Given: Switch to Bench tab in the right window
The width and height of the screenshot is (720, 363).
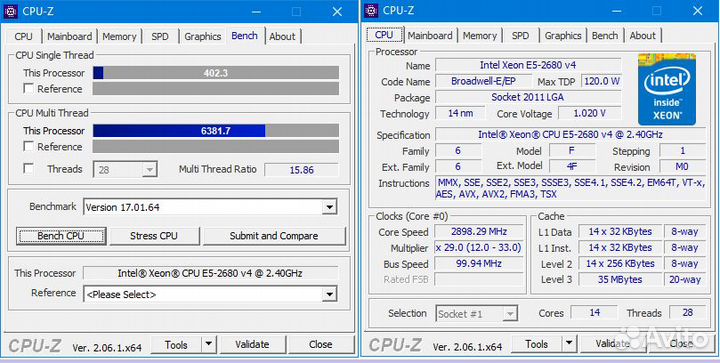Looking at the screenshot, I should click(605, 35).
